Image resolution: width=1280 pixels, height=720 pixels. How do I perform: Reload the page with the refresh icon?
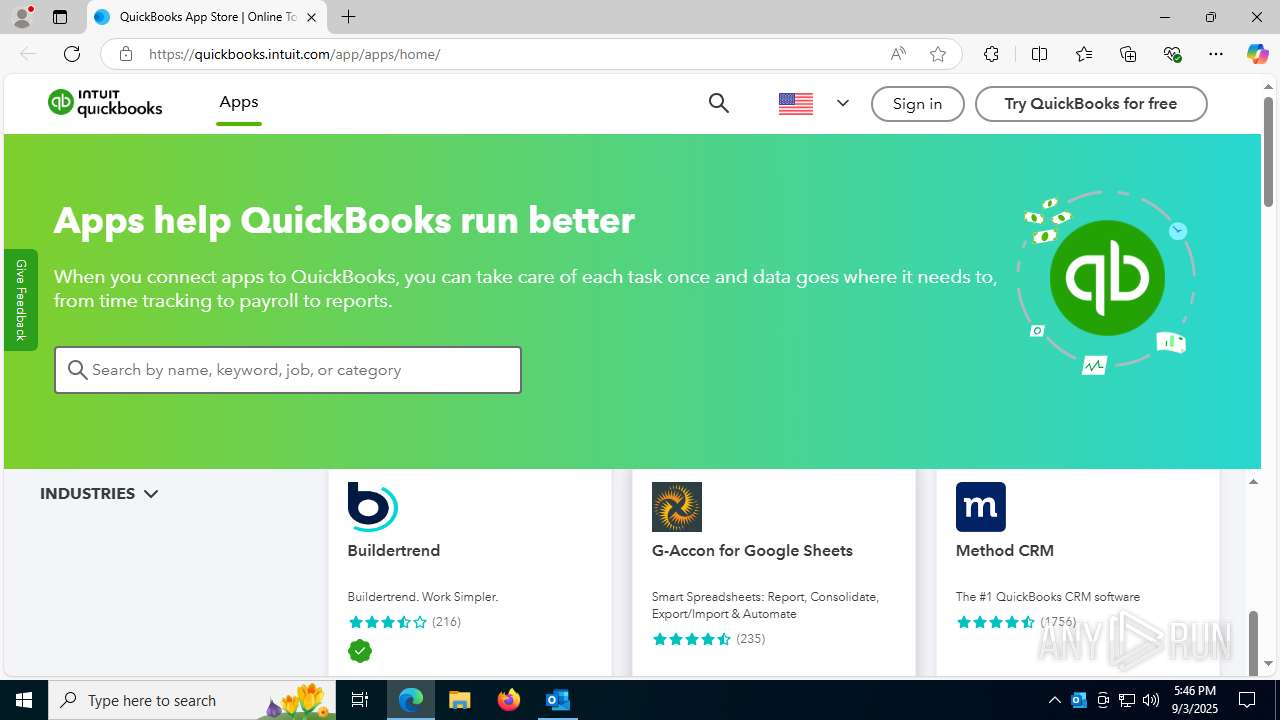(x=72, y=54)
